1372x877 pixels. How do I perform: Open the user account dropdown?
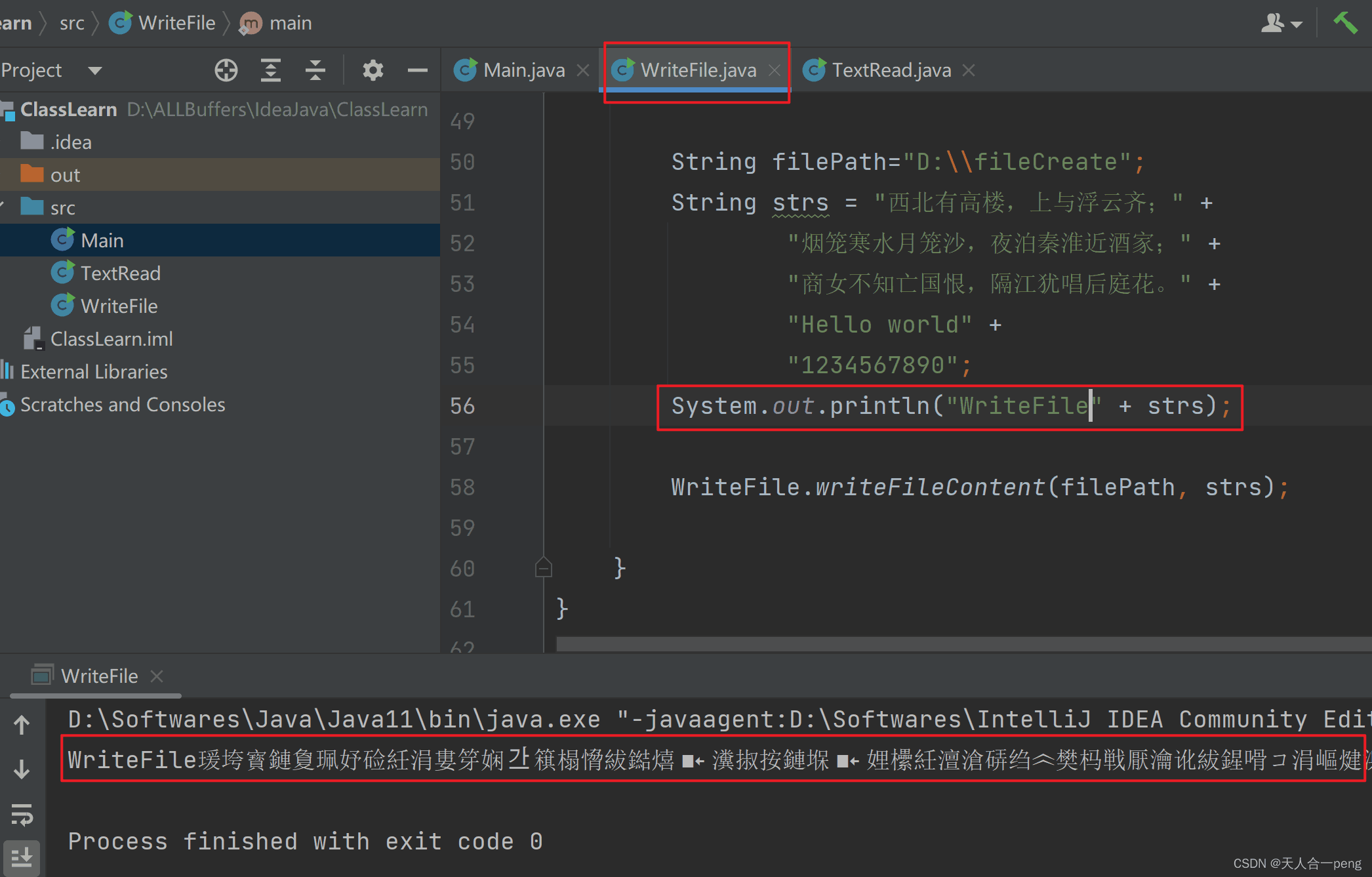[1281, 24]
